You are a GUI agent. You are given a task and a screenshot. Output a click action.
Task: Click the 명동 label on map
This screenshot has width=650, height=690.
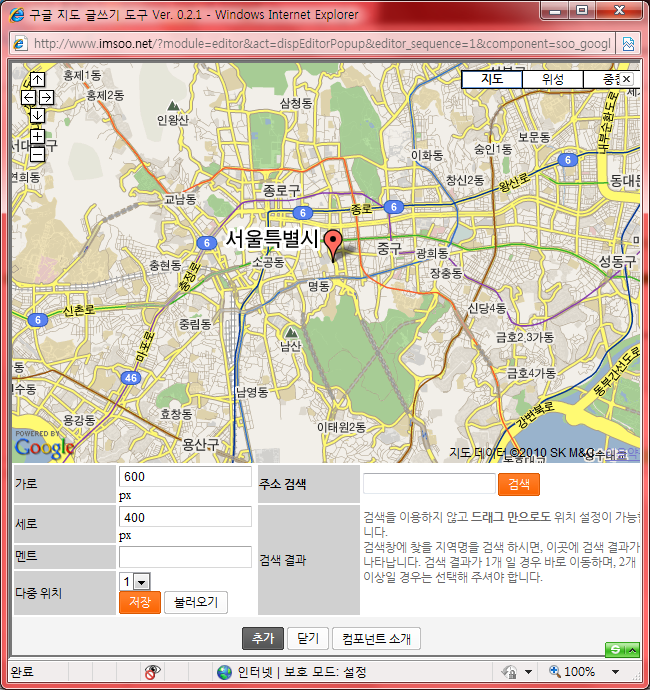pyautogui.click(x=319, y=286)
